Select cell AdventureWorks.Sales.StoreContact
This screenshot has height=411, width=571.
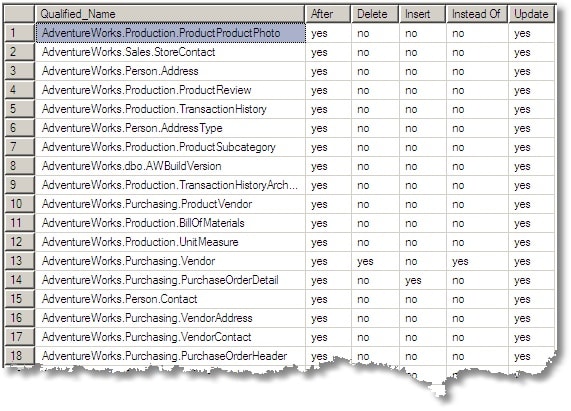coord(170,52)
